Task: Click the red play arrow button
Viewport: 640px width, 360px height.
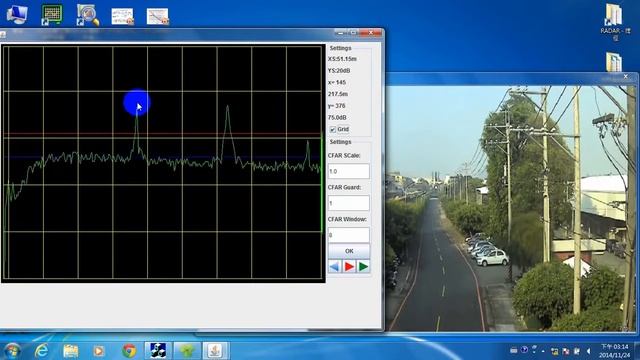Action: [349, 267]
